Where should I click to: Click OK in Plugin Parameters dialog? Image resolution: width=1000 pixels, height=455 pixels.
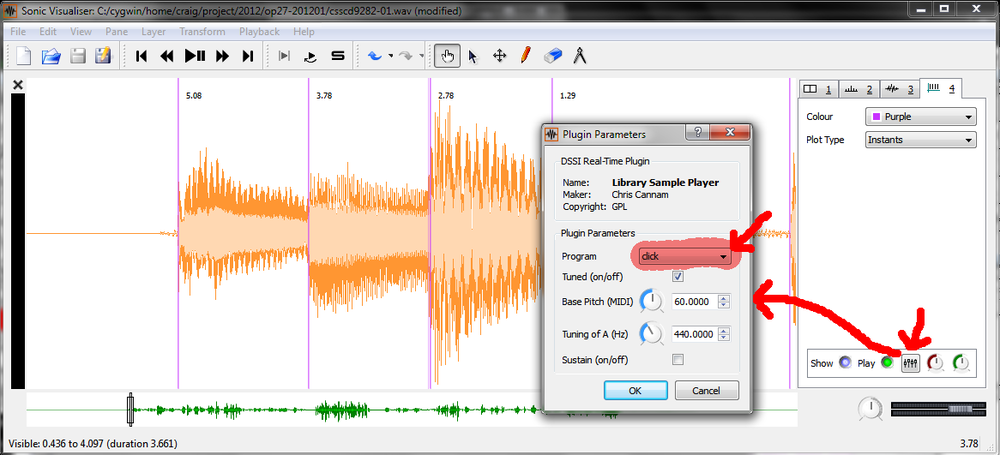[x=634, y=390]
